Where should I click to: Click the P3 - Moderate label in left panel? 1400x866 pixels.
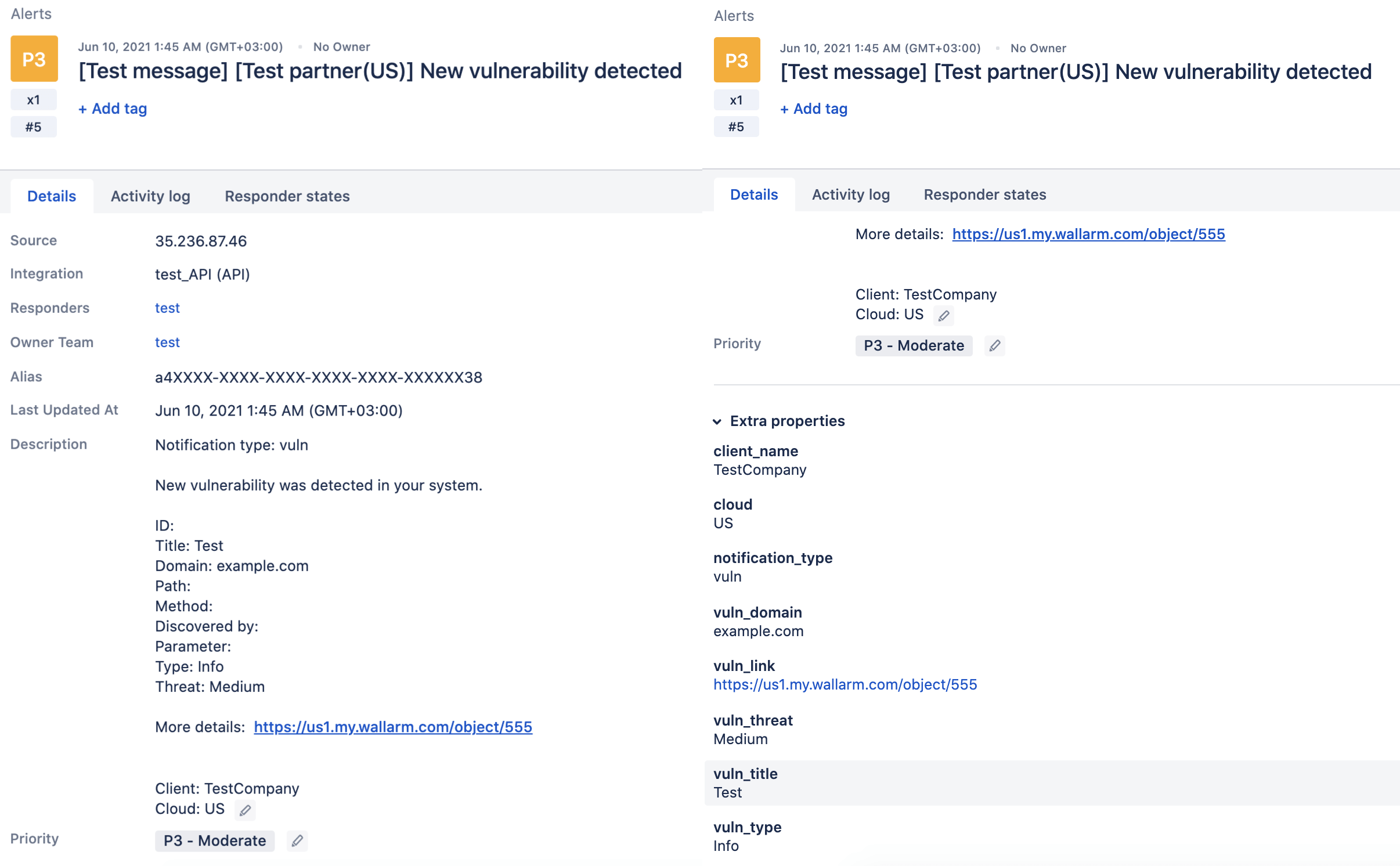215,840
